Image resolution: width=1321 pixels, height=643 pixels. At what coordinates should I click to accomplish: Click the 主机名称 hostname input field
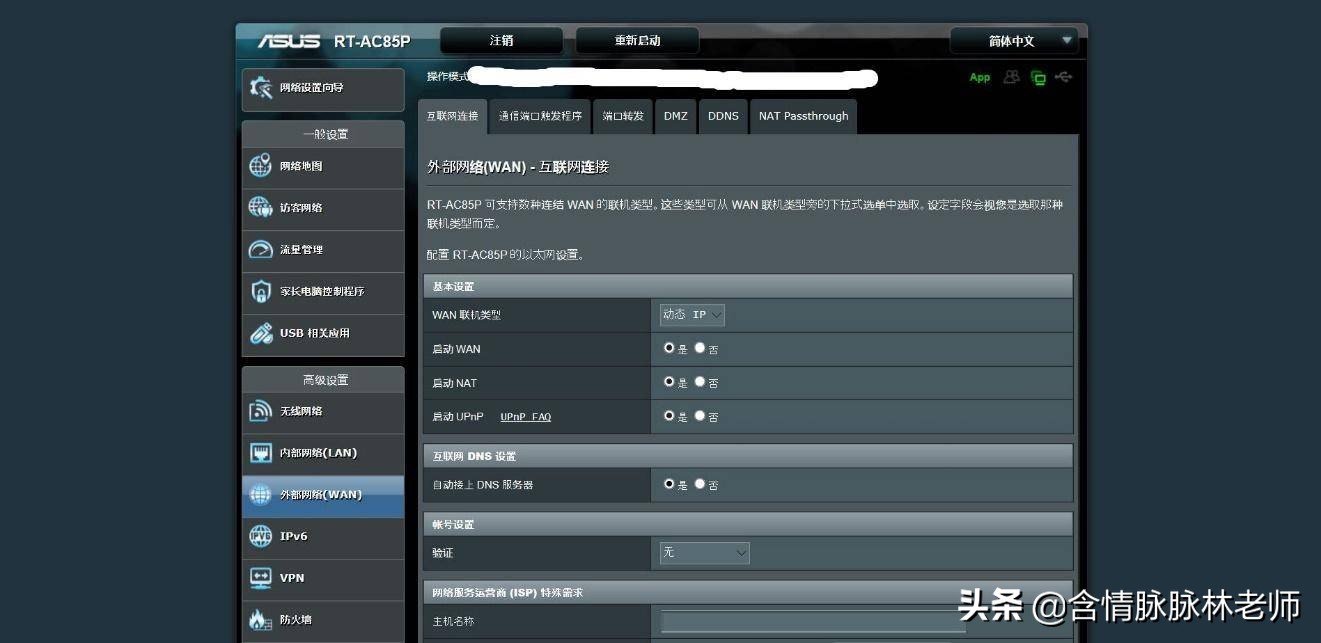tap(810, 621)
